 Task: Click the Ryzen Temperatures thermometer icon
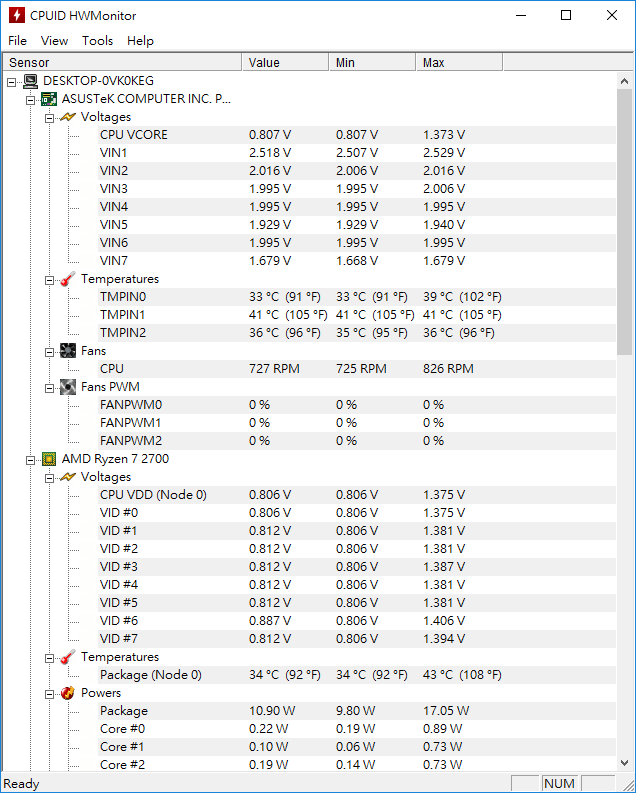pos(68,657)
